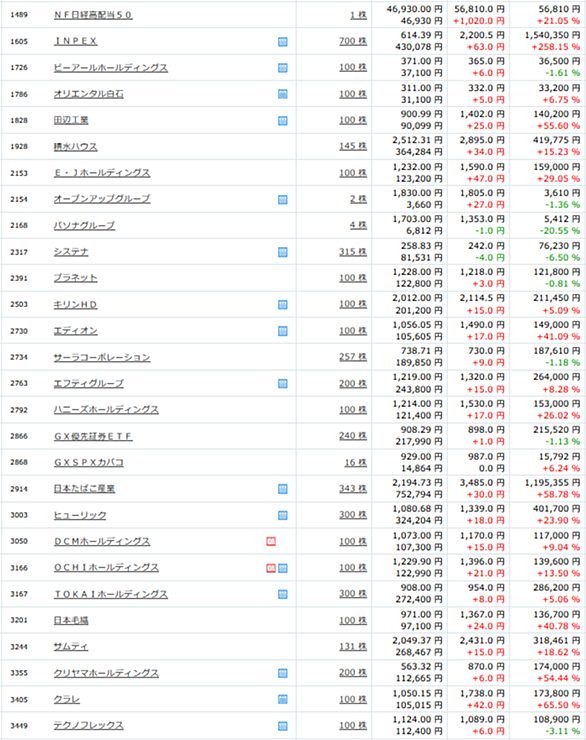This screenshot has width=586, height=740.
Task: Open the GXSPXカバコ link
Action: pyautogui.click(x=88, y=462)
